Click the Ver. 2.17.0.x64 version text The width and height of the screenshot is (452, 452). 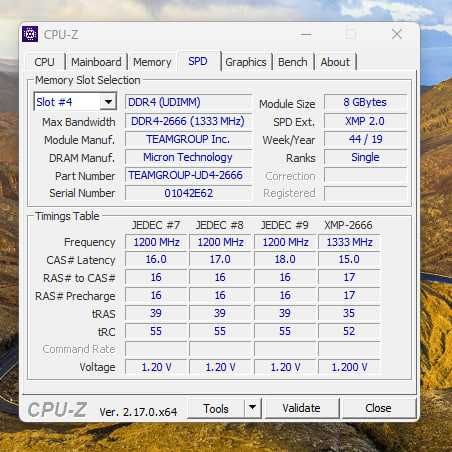[x=138, y=412]
